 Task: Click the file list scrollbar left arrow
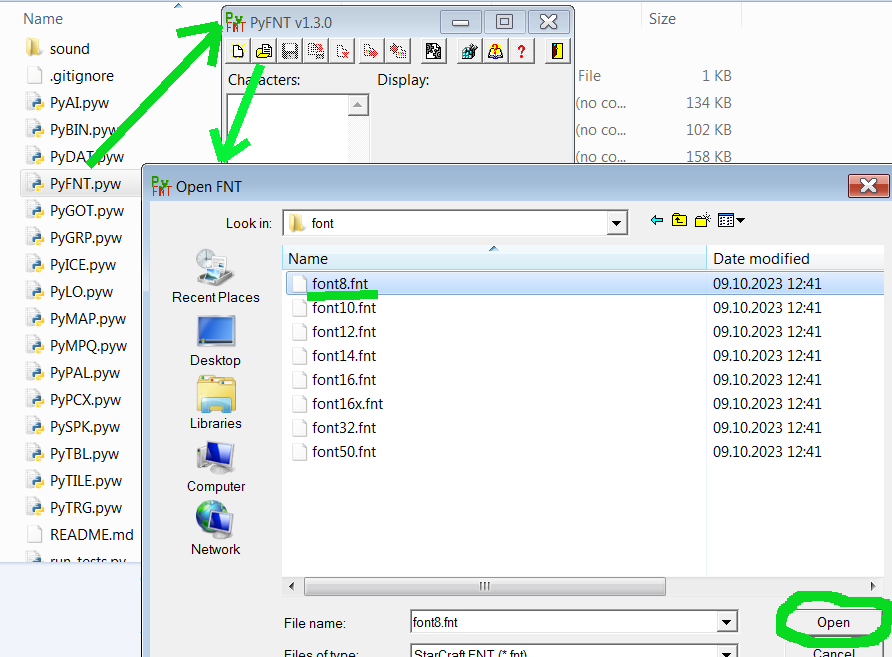click(291, 586)
